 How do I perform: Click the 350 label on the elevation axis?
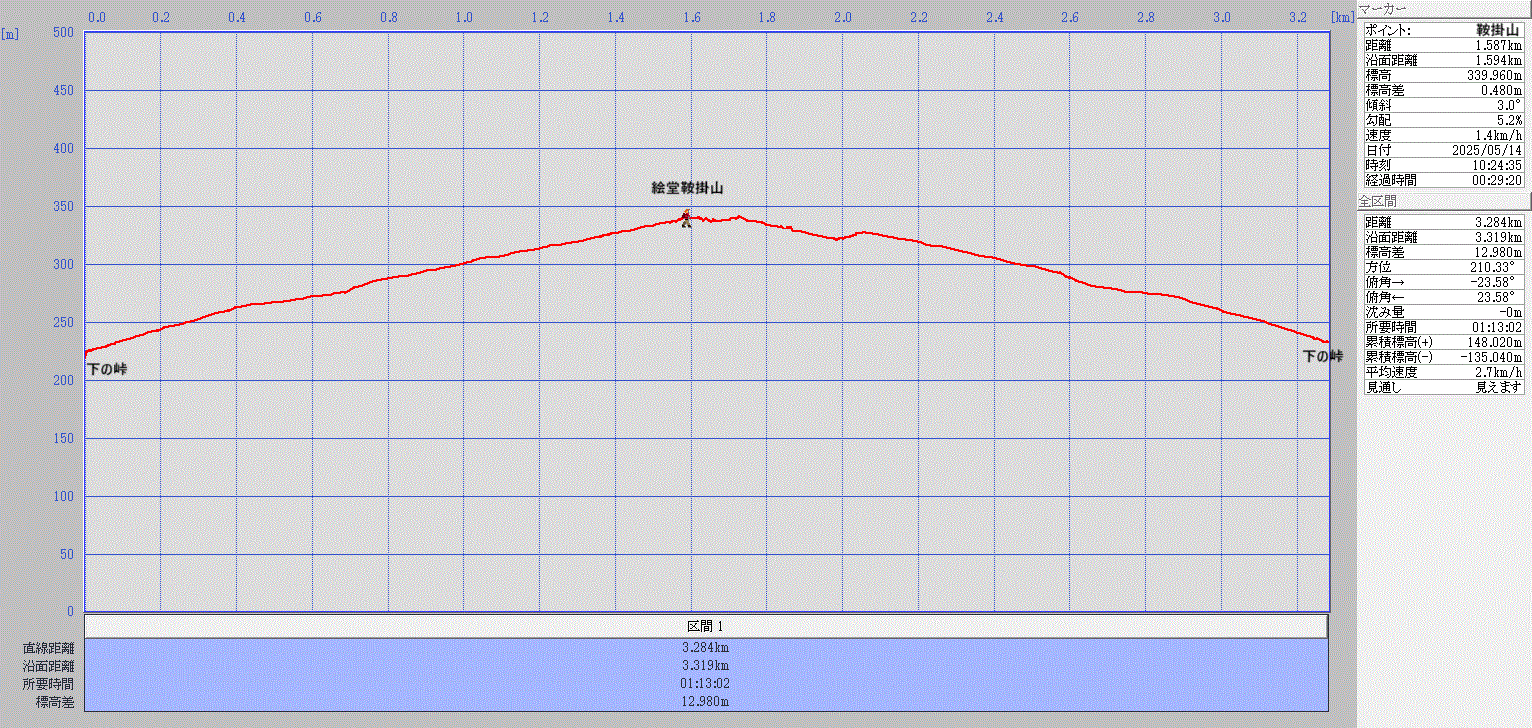pyautogui.click(x=64, y=207)
